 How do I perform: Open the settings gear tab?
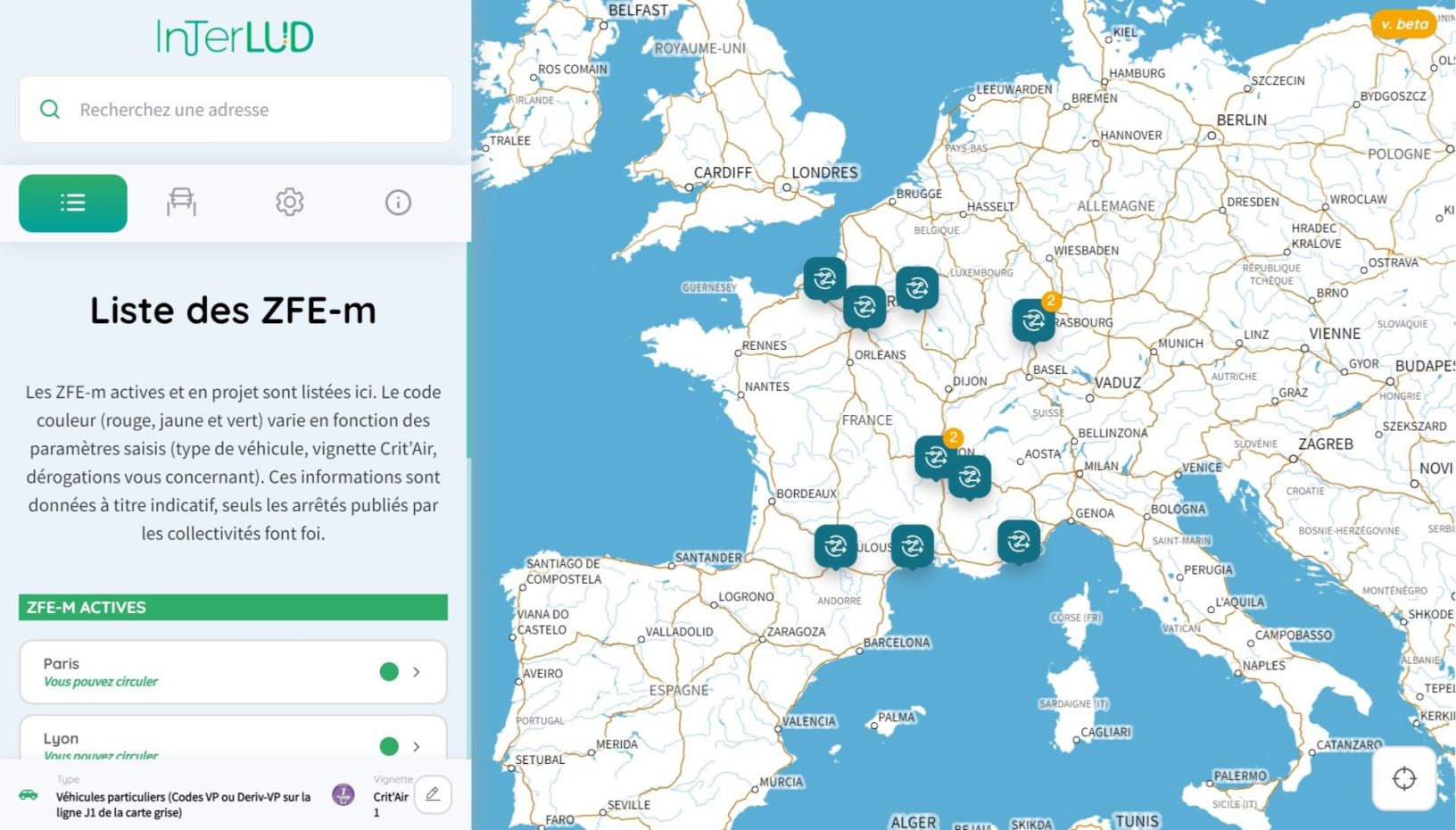click(x=289, y=203)
